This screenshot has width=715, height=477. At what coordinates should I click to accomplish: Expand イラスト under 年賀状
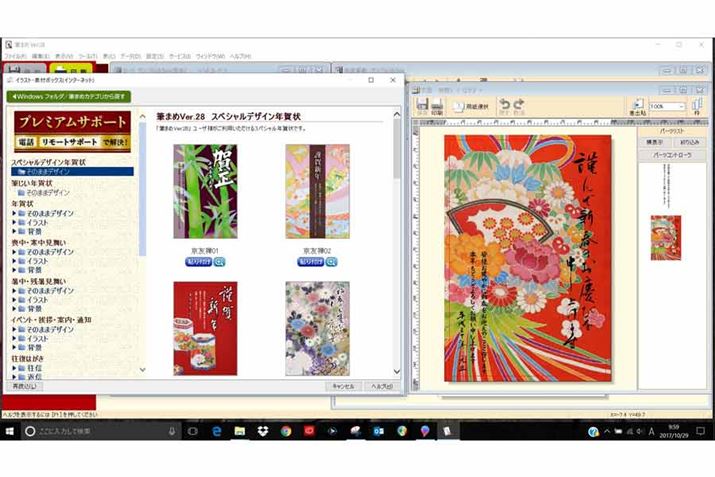pos(14,223)
